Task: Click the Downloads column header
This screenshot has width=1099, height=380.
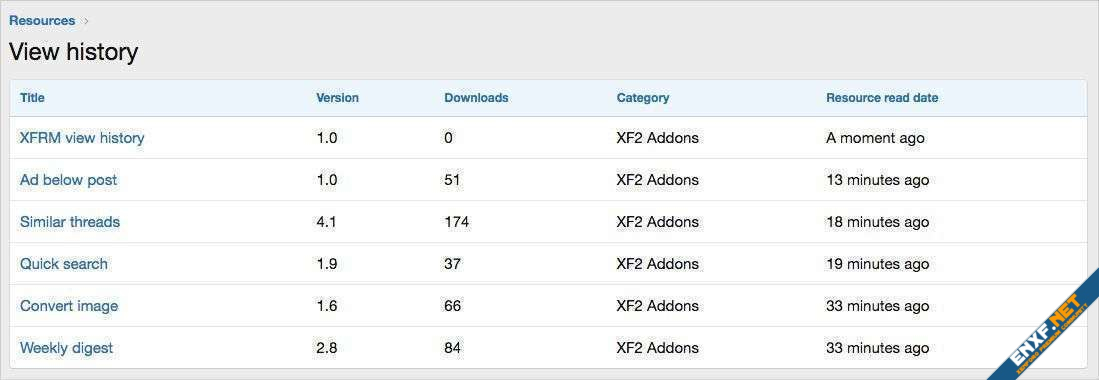Action: [477, 98]
